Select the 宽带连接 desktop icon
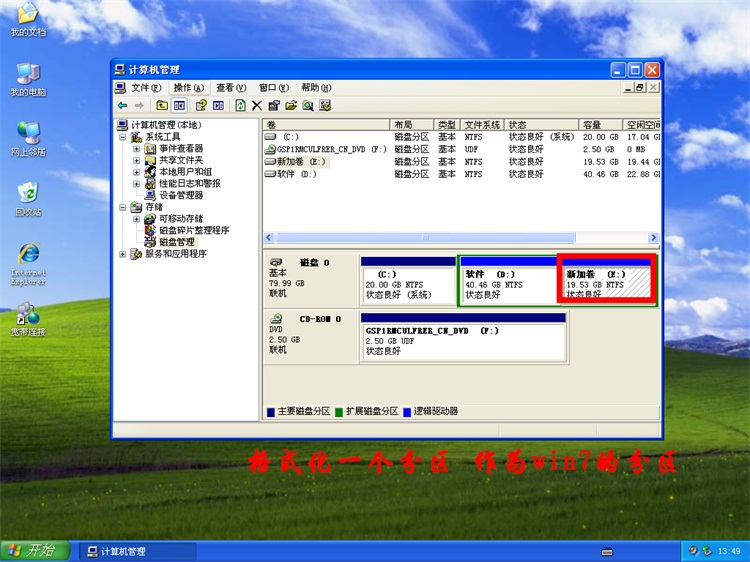 click(28, 319)
